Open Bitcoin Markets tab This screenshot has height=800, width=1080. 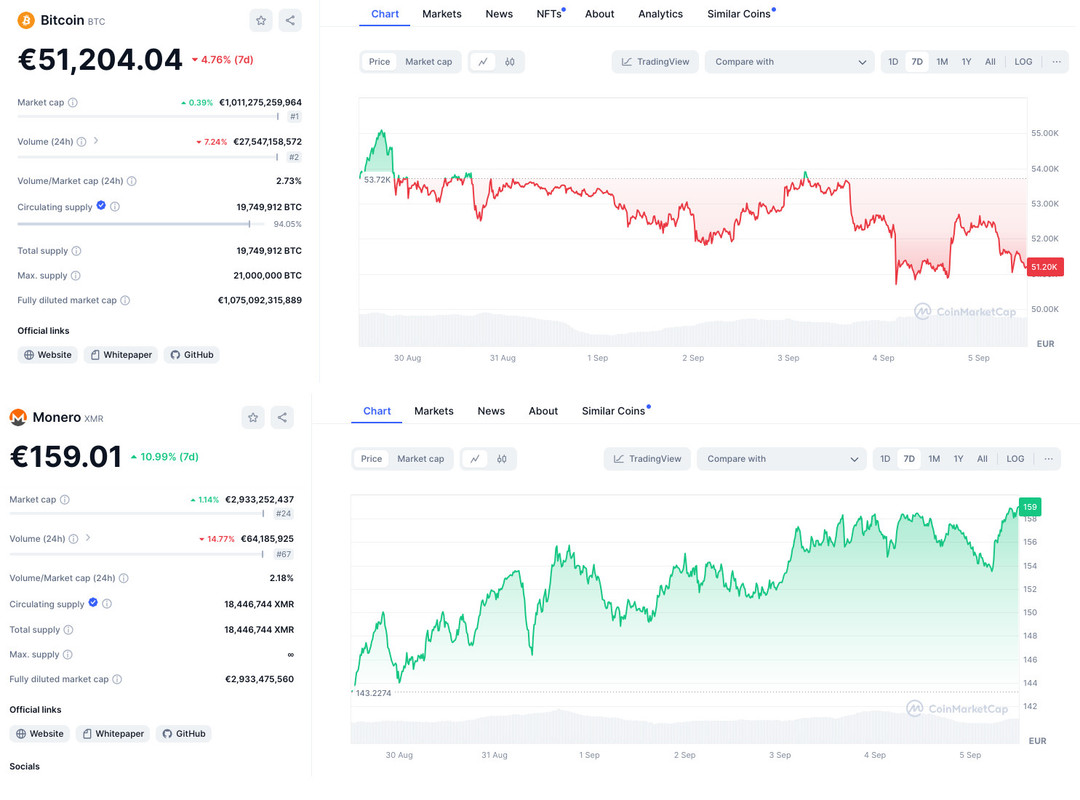442,14
